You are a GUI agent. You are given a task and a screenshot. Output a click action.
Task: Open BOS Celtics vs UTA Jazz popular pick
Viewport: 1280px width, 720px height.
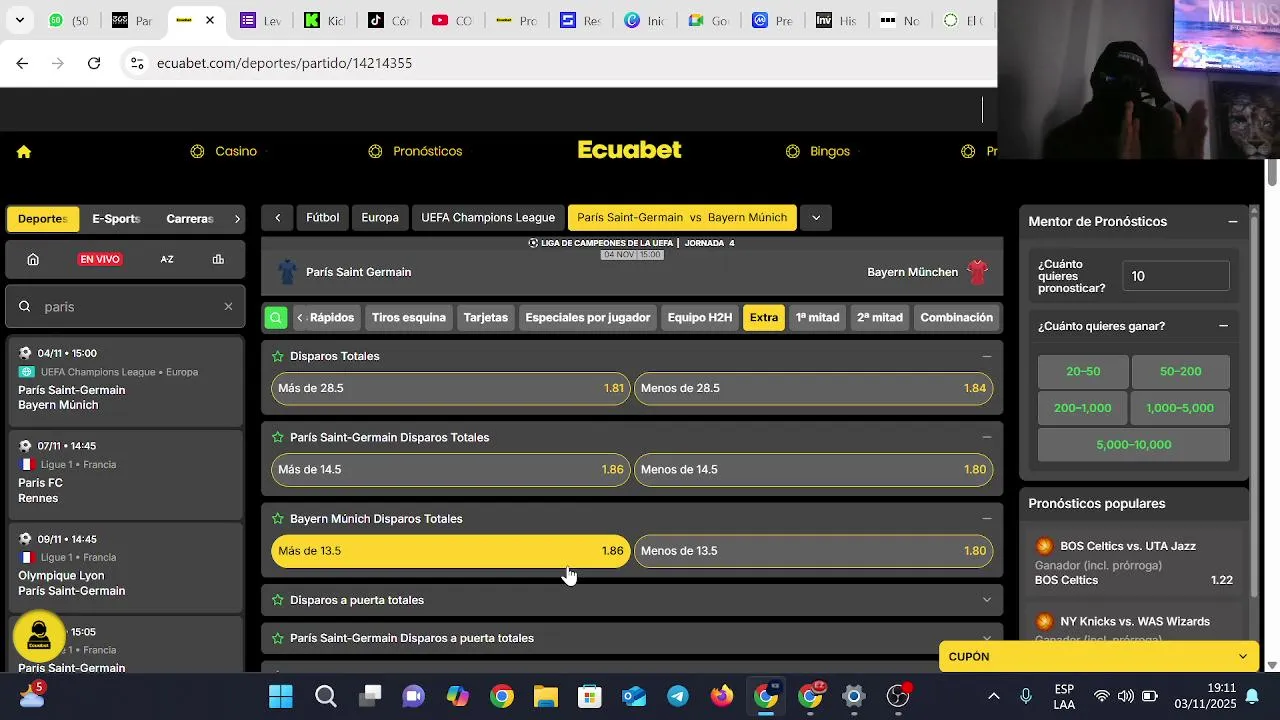1134,563
